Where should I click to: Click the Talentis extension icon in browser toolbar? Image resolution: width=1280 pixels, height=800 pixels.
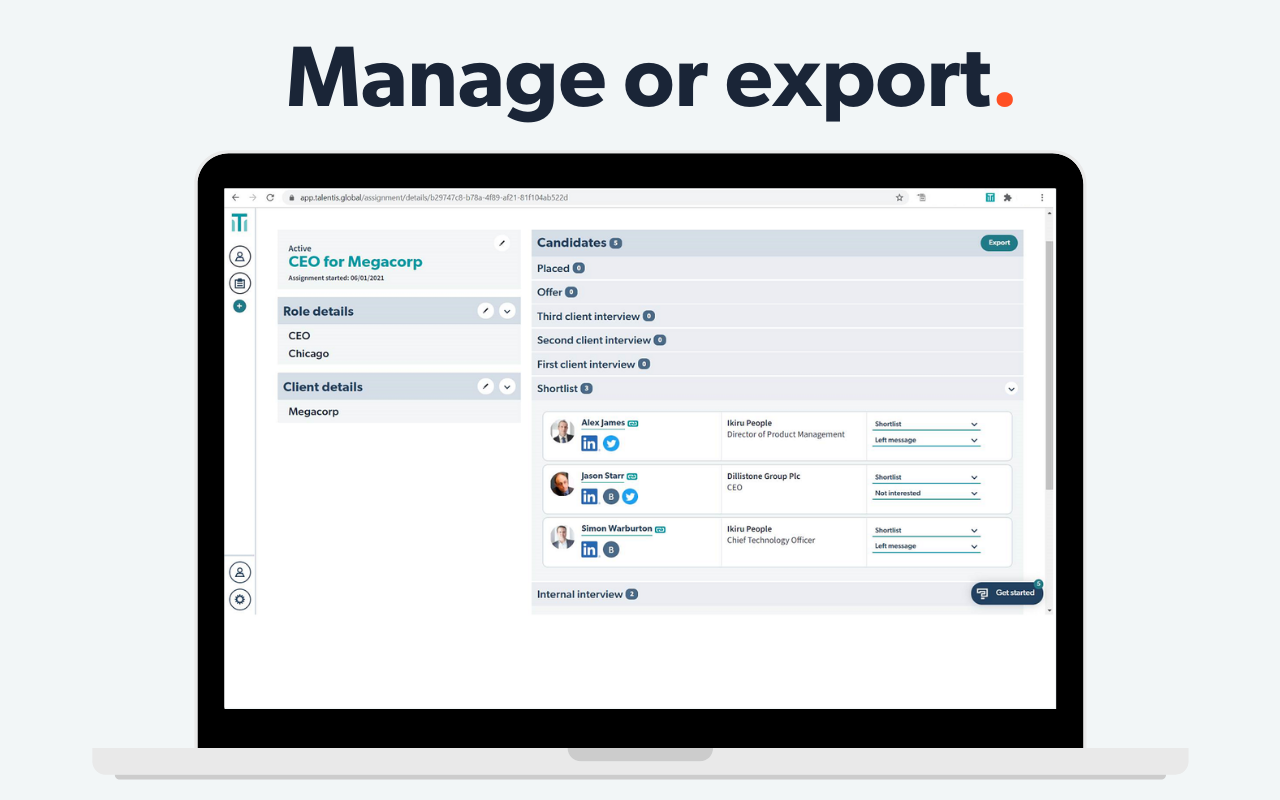tap(989, 198)
